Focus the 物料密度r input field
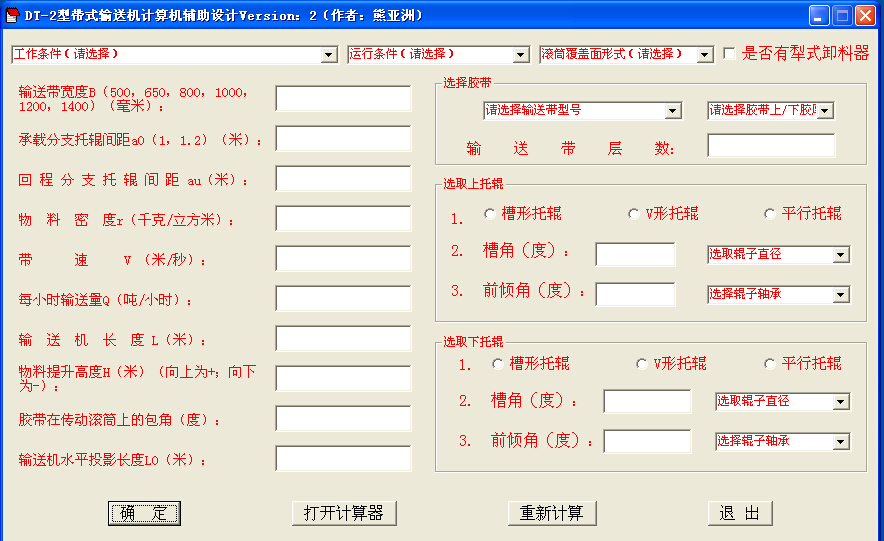The width and height of the screenshot is (884, 541). coord(343,219)
